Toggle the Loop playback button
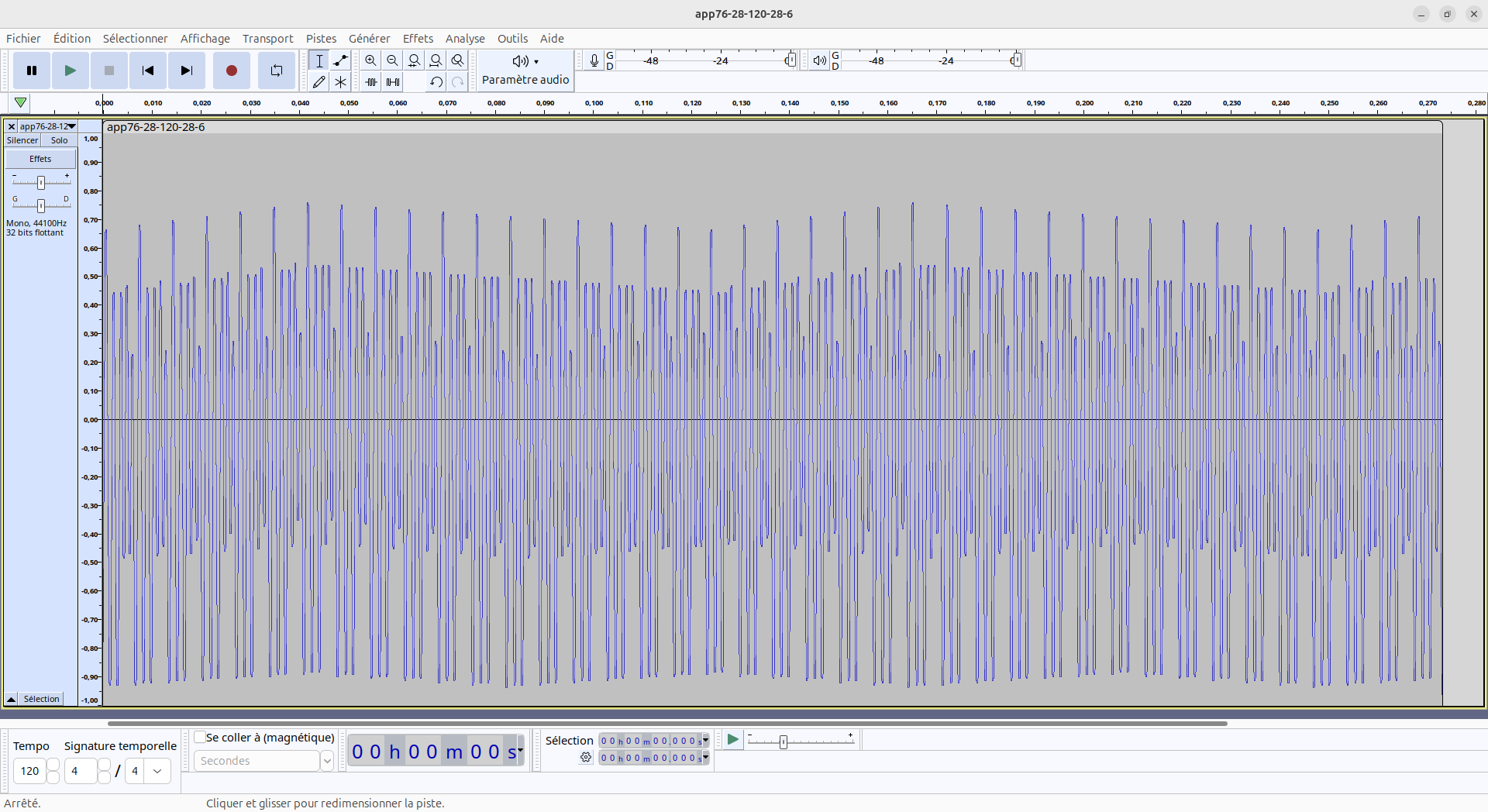 click(276, 71)
